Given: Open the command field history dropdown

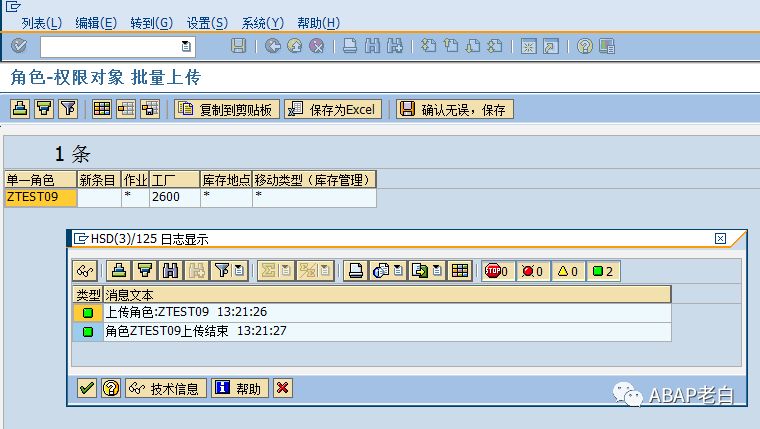Looking at the screenshot, I should pos(186,47).
